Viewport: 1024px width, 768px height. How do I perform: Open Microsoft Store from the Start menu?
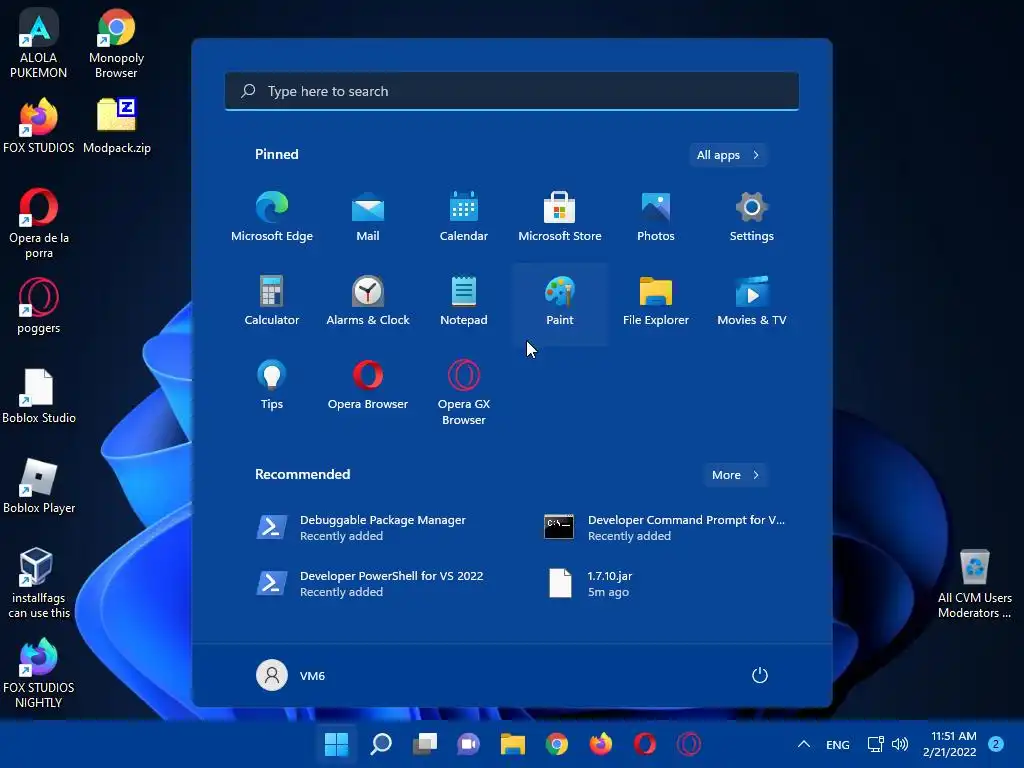tap(560, 217)
